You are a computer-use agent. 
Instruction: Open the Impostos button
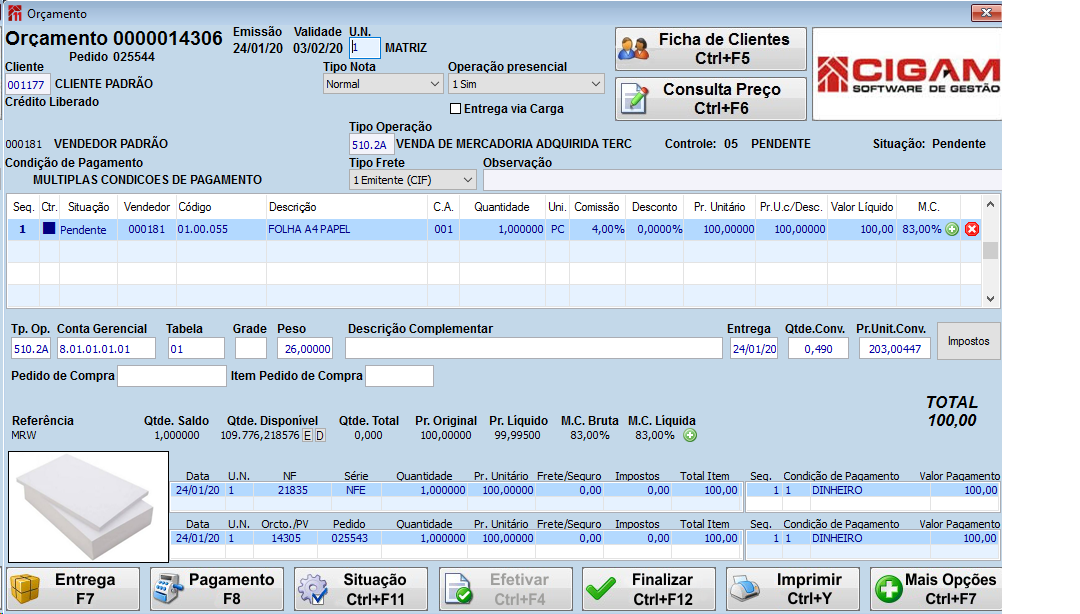tap(968, 341)
